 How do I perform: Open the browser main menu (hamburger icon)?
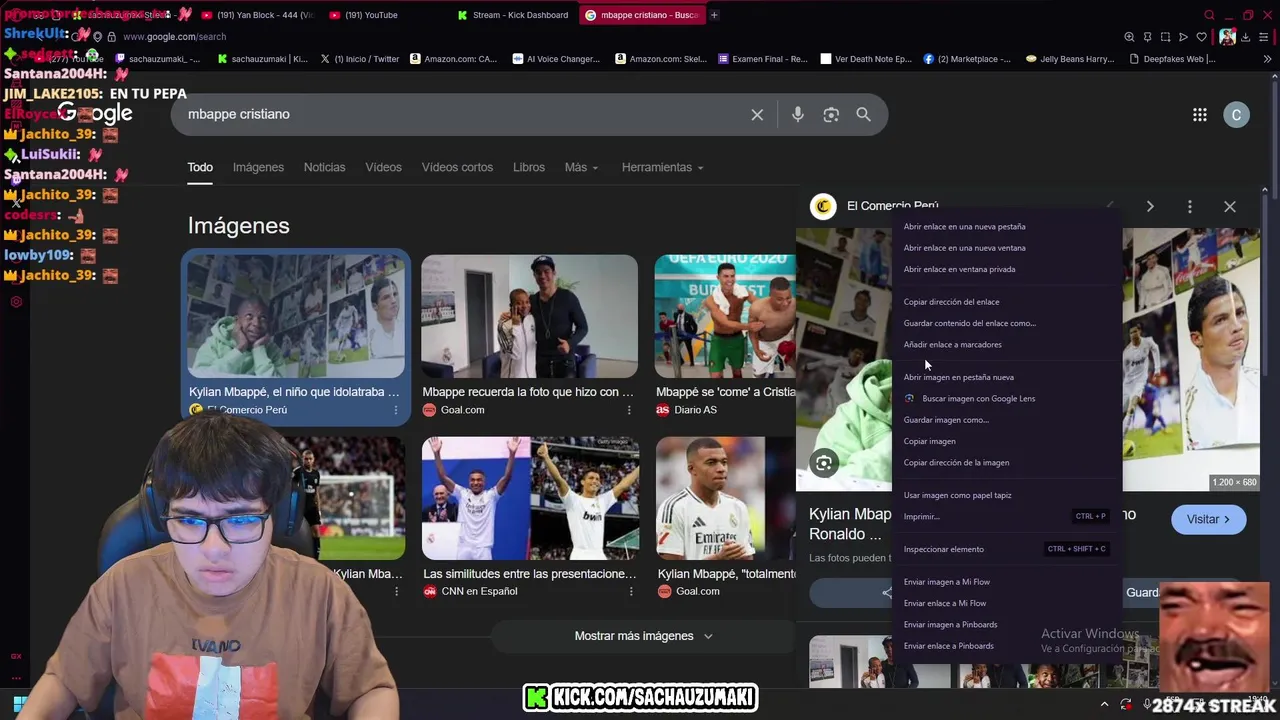1264,37
